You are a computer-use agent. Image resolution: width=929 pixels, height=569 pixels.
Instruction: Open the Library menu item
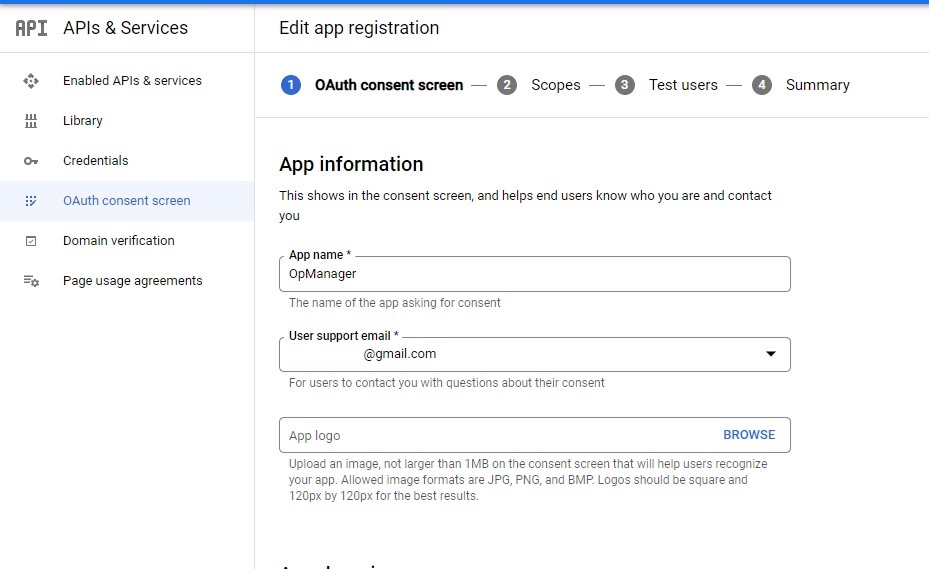click(x=83, y=121)
